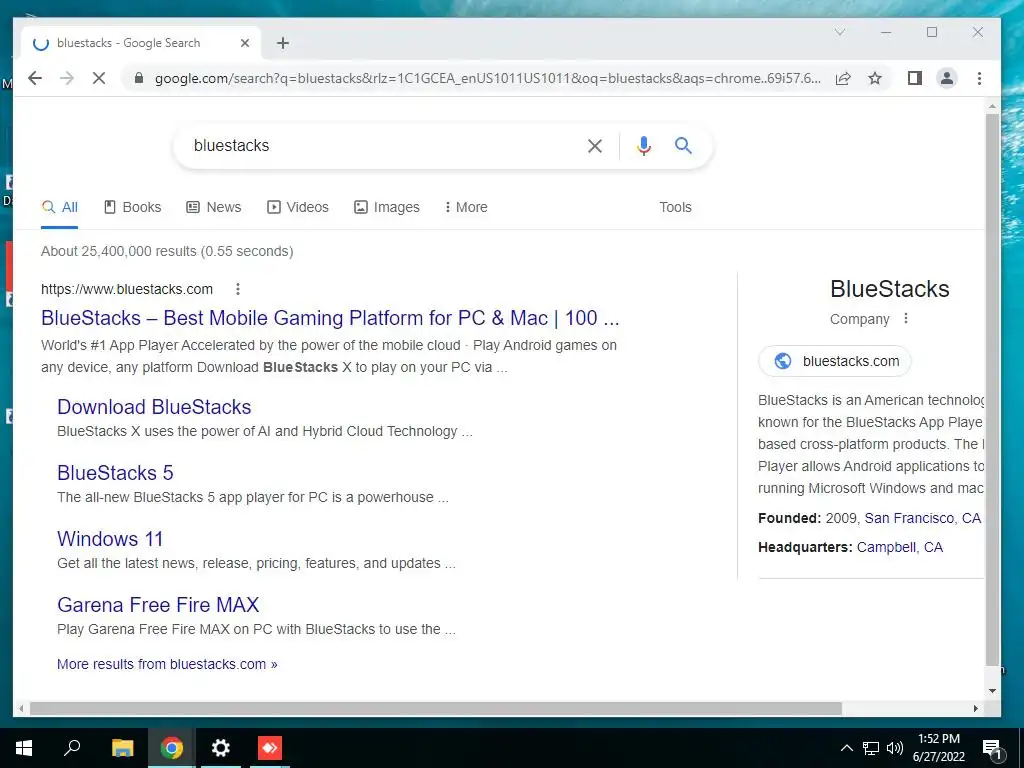This screenshot has height=768, width=1024.
Task: Open options dots beside bluestacks.com URL
Action: 238,289
